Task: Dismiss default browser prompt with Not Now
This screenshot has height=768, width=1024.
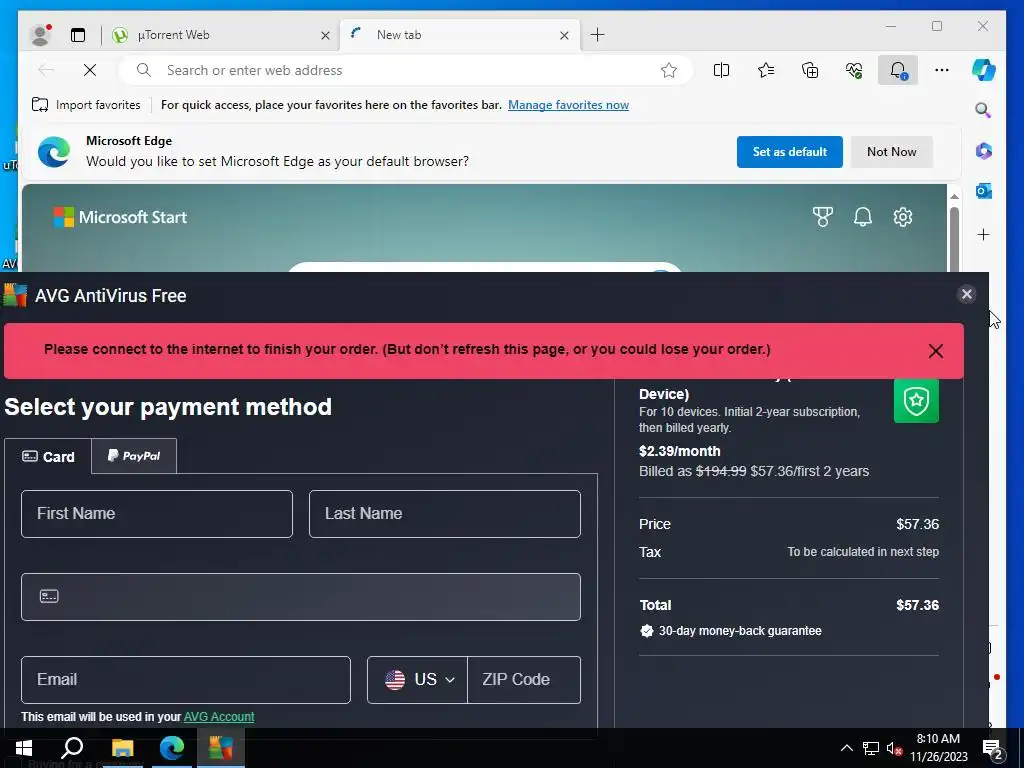Action: pyautogui.click(x=891, y=152)
